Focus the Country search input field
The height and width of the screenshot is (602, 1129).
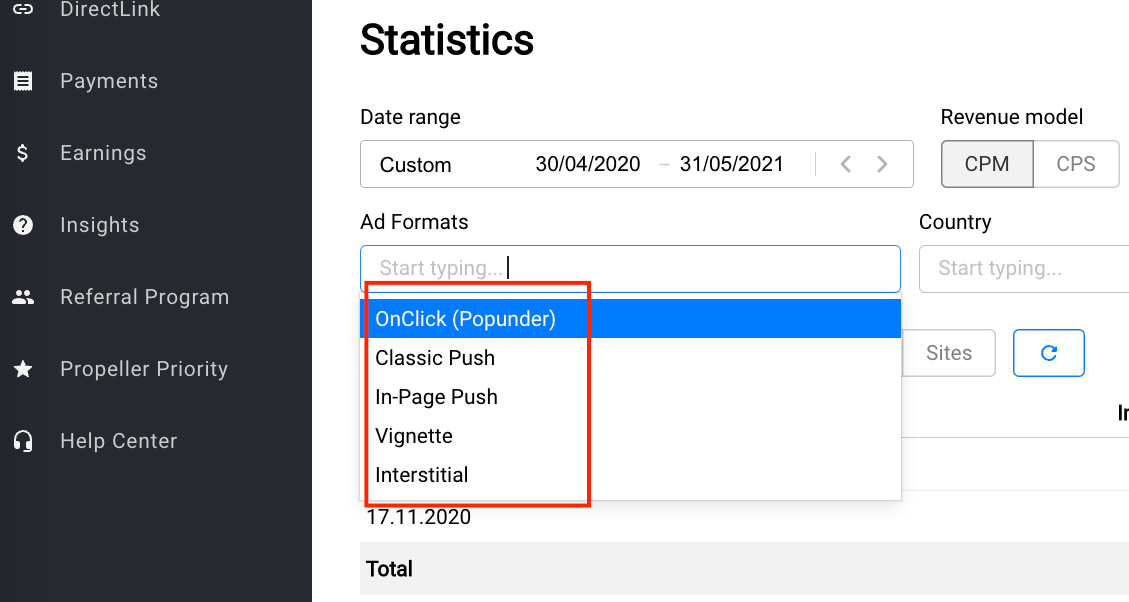1020,268
